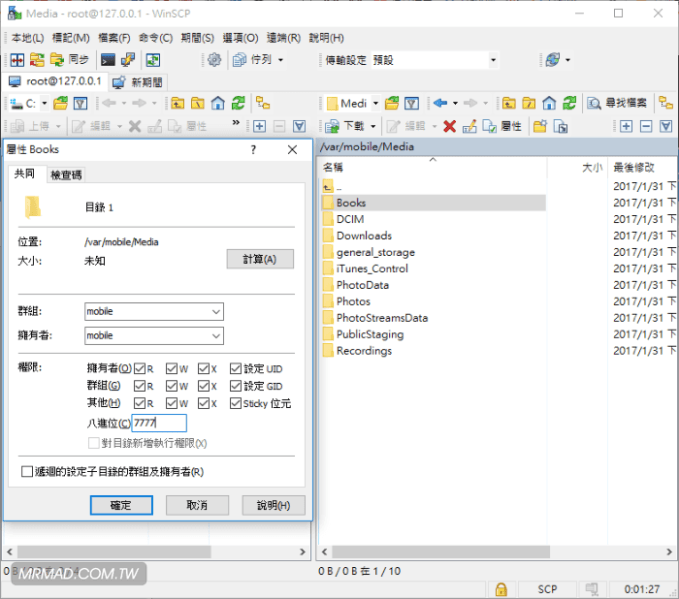The height and width of the screenshot is (599, 679).
Task: Sort by the Name (名稱) column header
Action: 333,167
